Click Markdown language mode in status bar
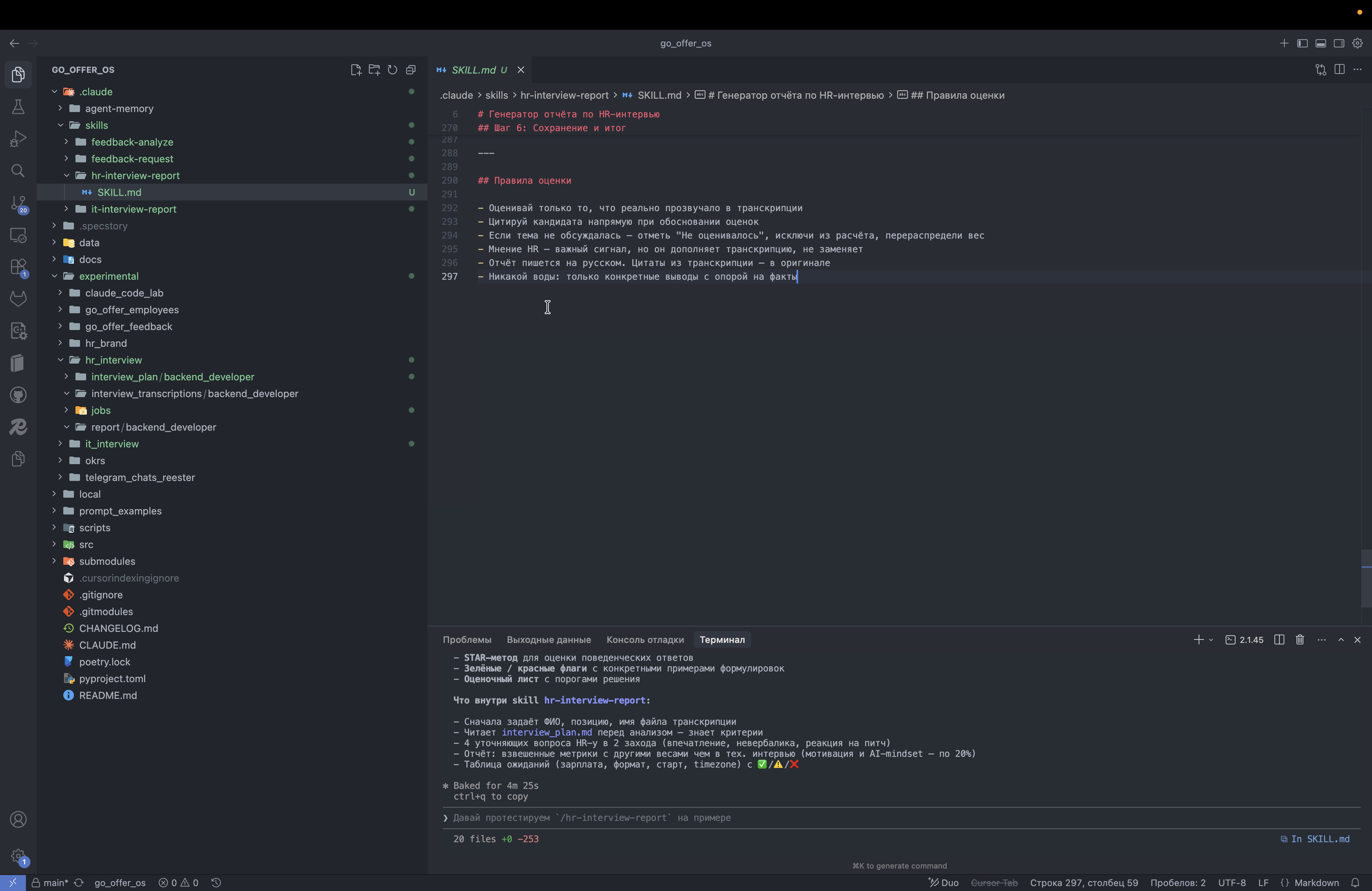 [x=1316, y=882]
